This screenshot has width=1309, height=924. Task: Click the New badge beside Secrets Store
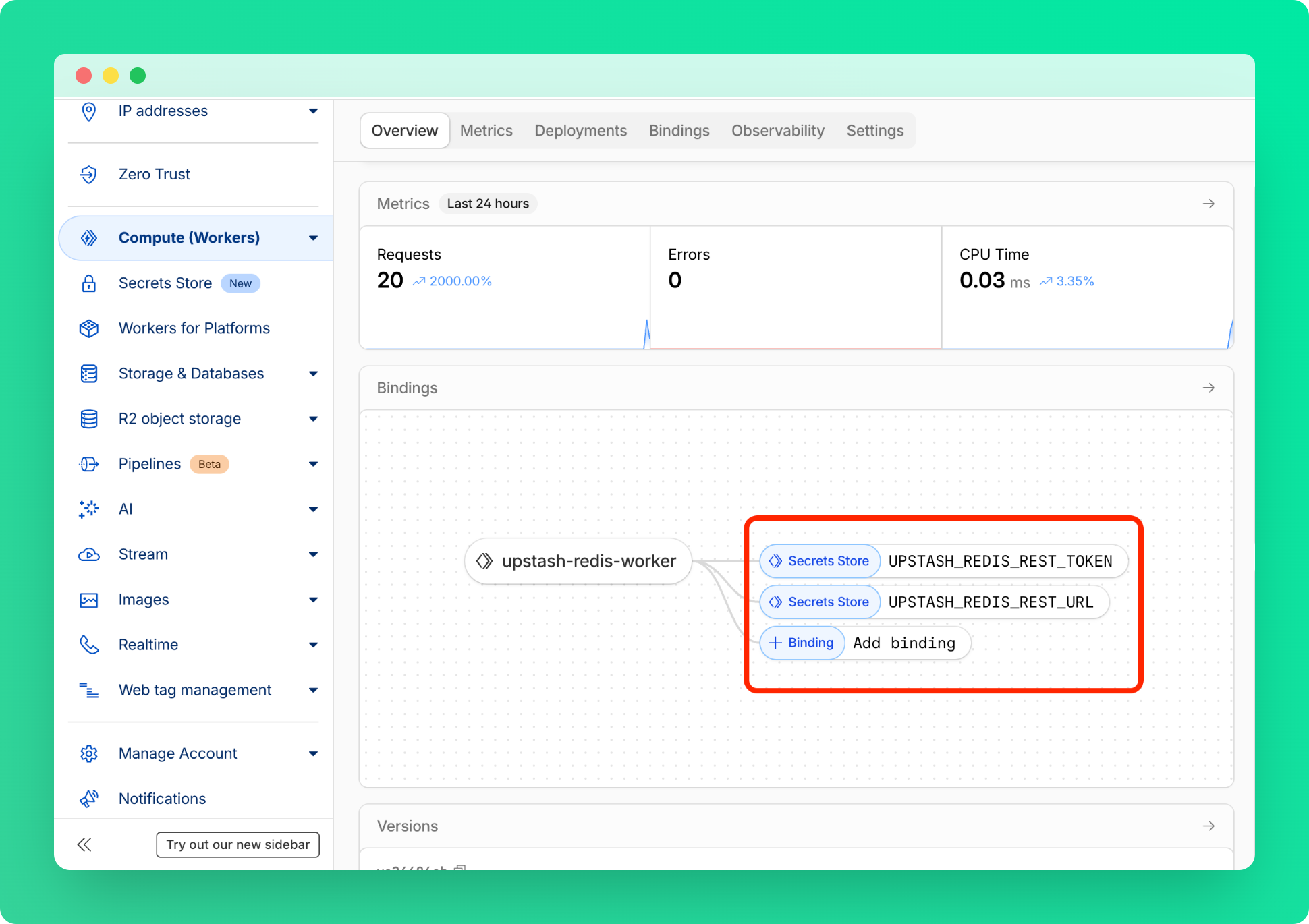pyautogui.click(x=240, y=283)
